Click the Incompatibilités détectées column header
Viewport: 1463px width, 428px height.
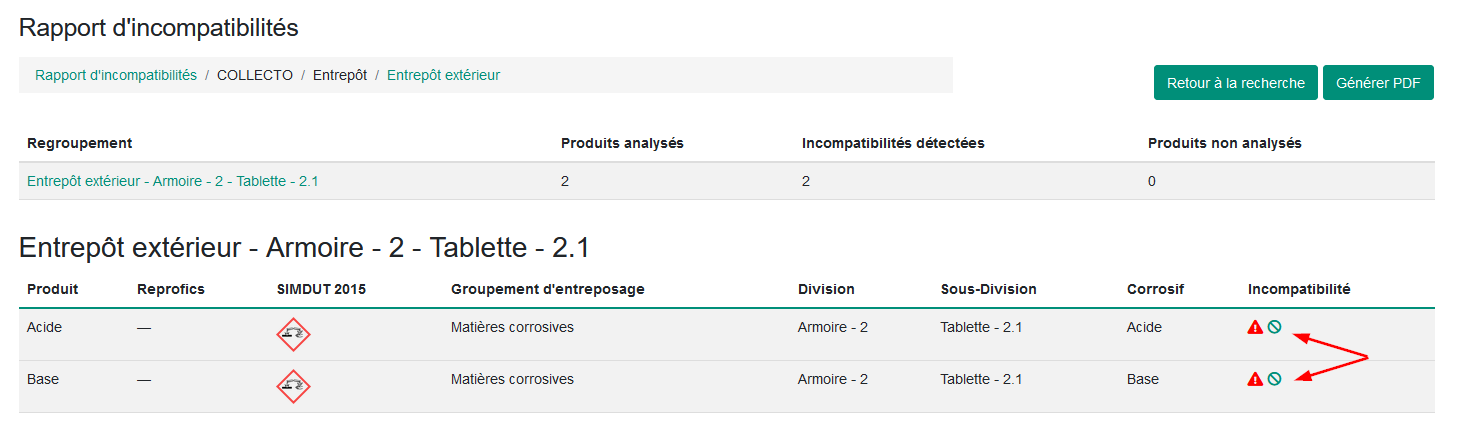(893, 143)
